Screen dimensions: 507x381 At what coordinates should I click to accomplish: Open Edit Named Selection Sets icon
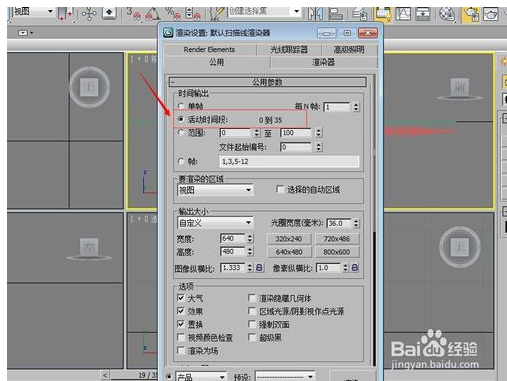tap(217, 14)
